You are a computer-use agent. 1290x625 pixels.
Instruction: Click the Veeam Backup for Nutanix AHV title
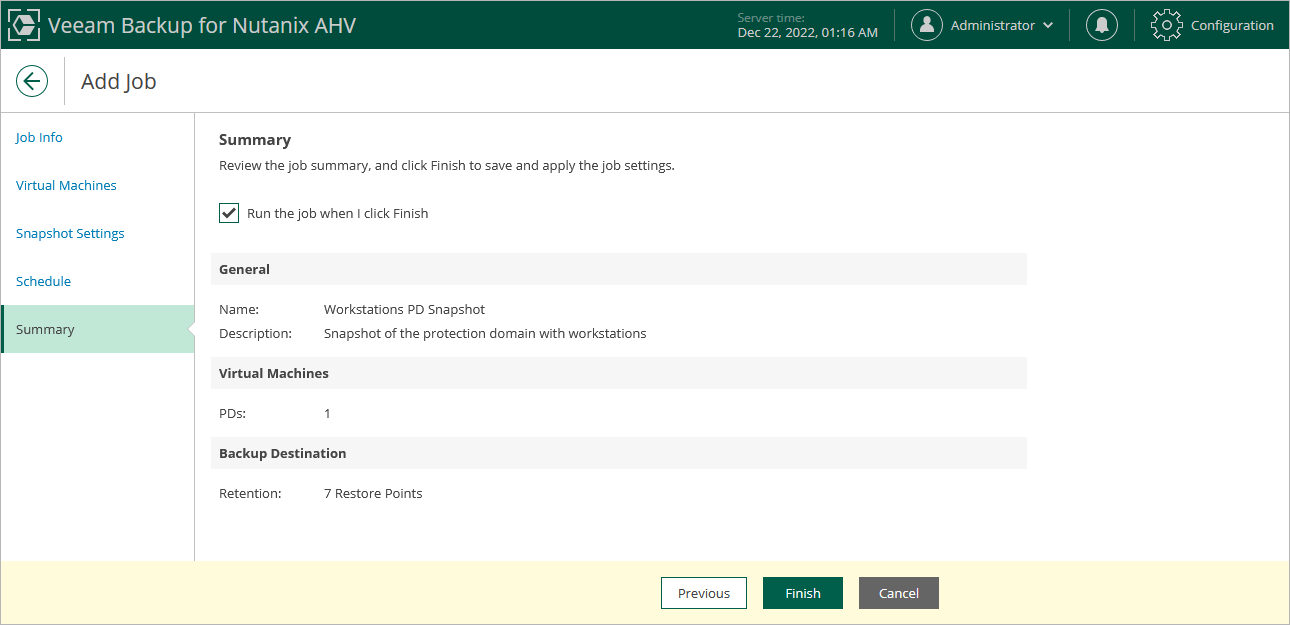pyautogui.click(x=202, y=25)
